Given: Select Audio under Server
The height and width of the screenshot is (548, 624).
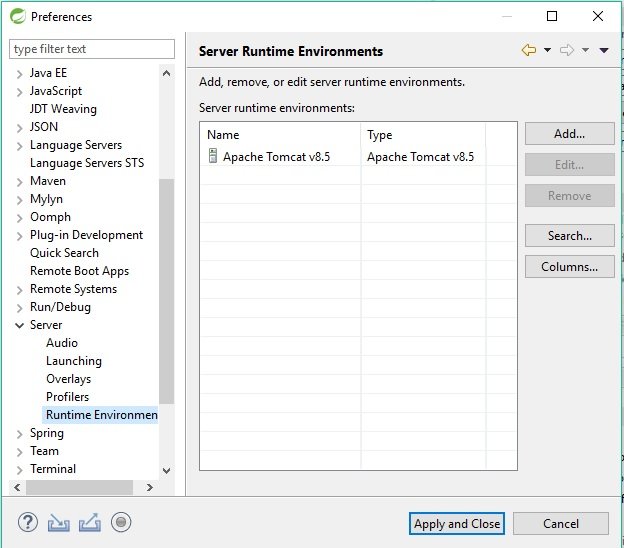Looking at the screenshot, I should tap(62, 343).
